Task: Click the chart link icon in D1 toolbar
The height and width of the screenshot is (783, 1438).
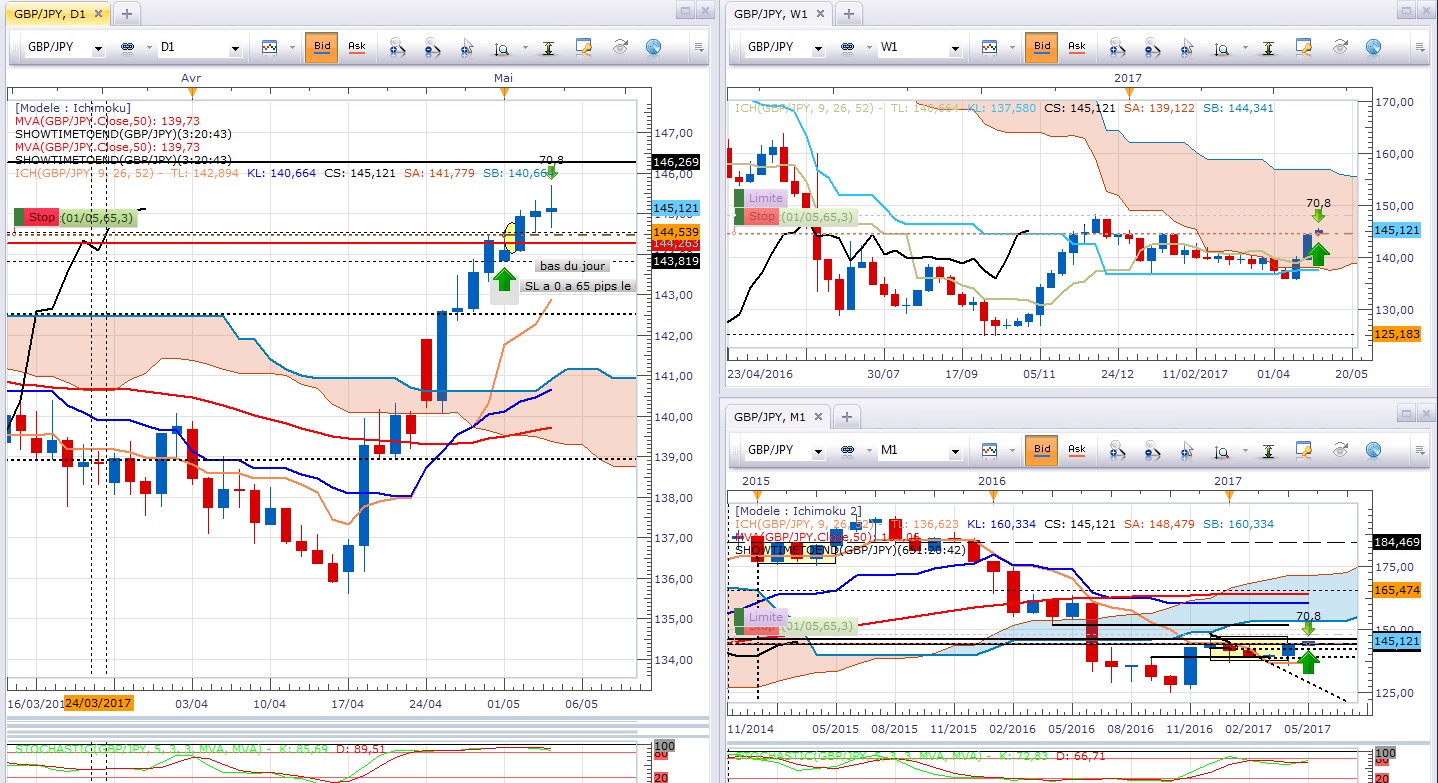Action: pyautogui.click(x=128, y=47)
